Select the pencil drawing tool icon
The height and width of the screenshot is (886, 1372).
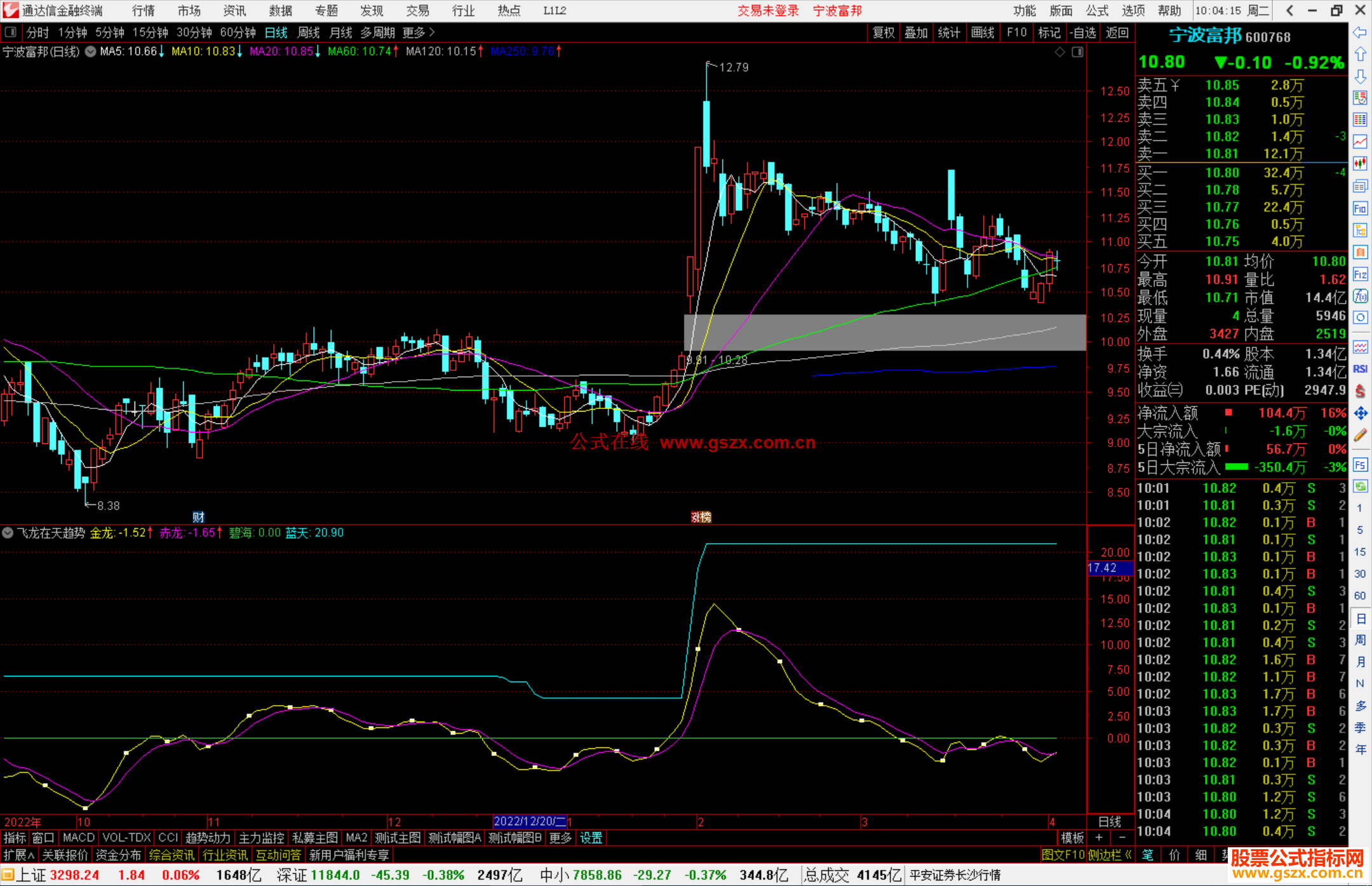(1360, 436)
